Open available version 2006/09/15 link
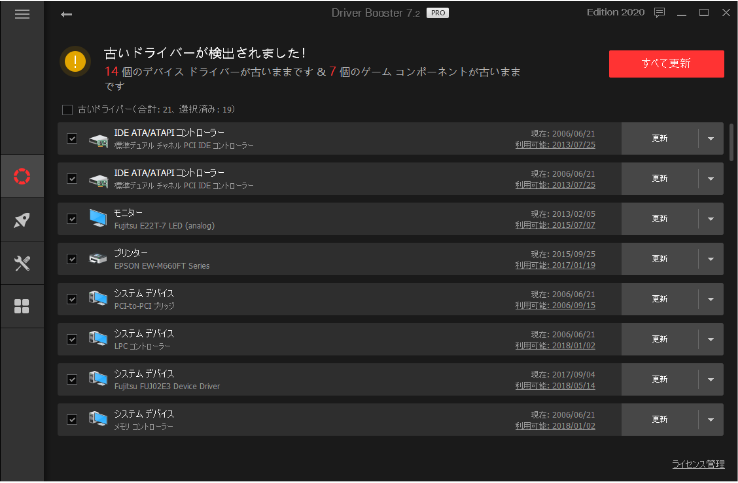 [x=555, y=306]
